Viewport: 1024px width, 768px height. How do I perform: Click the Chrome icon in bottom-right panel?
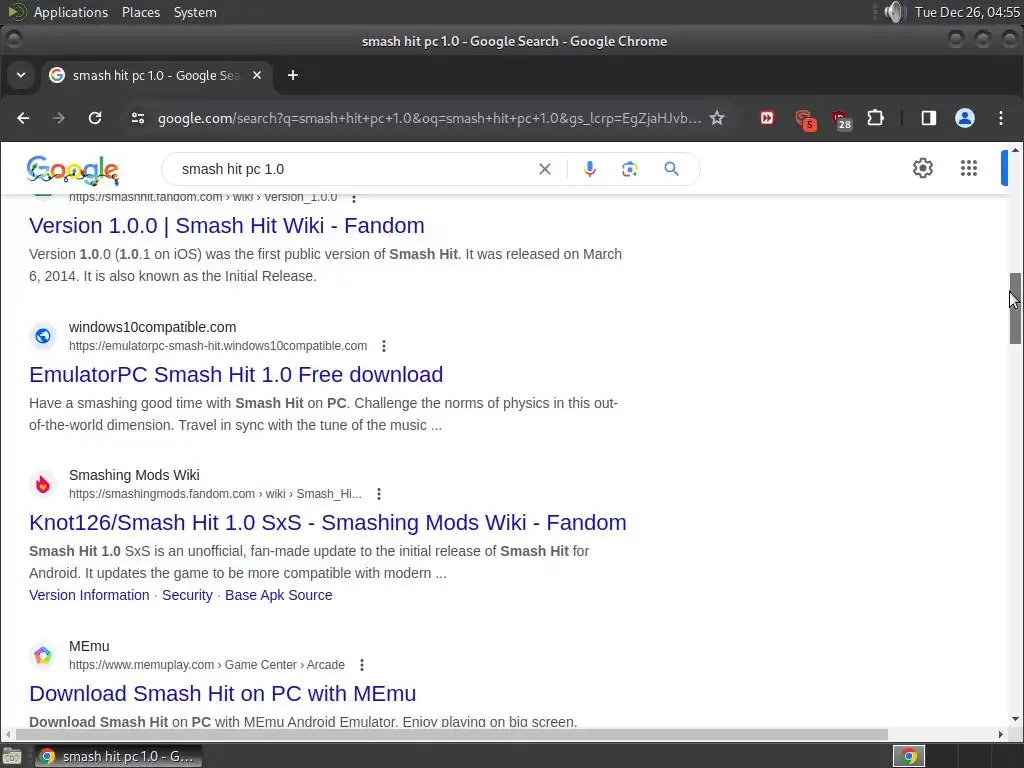coord(909,756)
